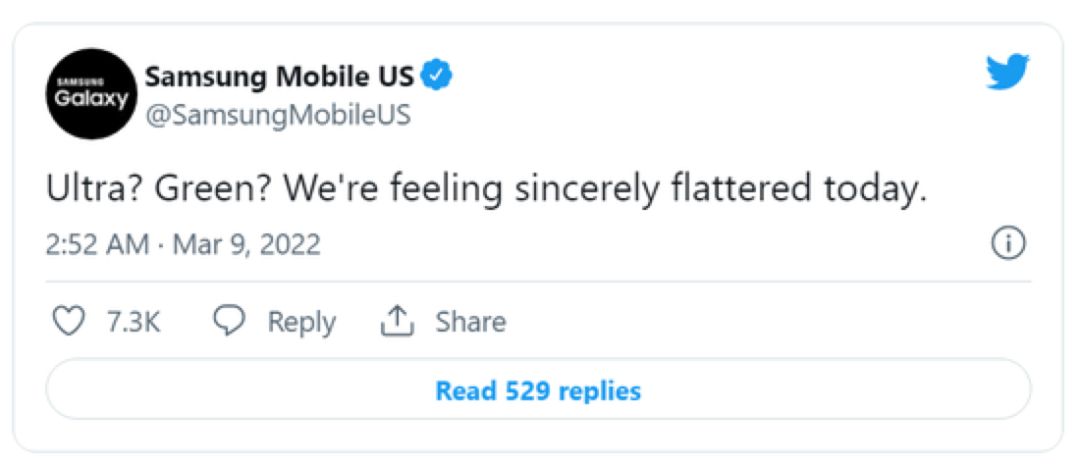The width and height of the screenshot is (1080, 465).
Task: Open the 2:52 AM time link
Action: [97, 245]
